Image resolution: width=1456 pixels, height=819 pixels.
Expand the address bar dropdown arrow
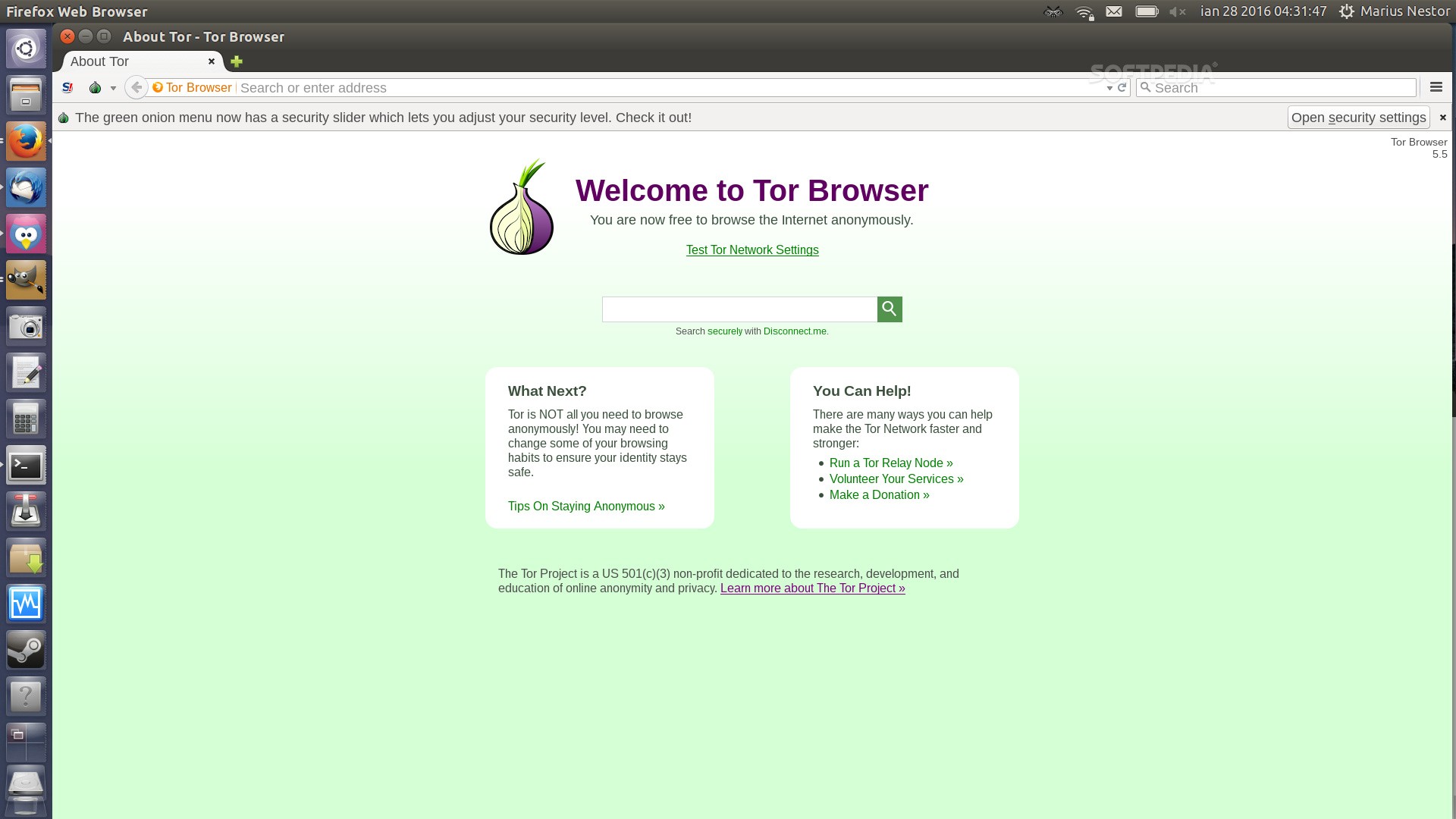(1109, 88)
